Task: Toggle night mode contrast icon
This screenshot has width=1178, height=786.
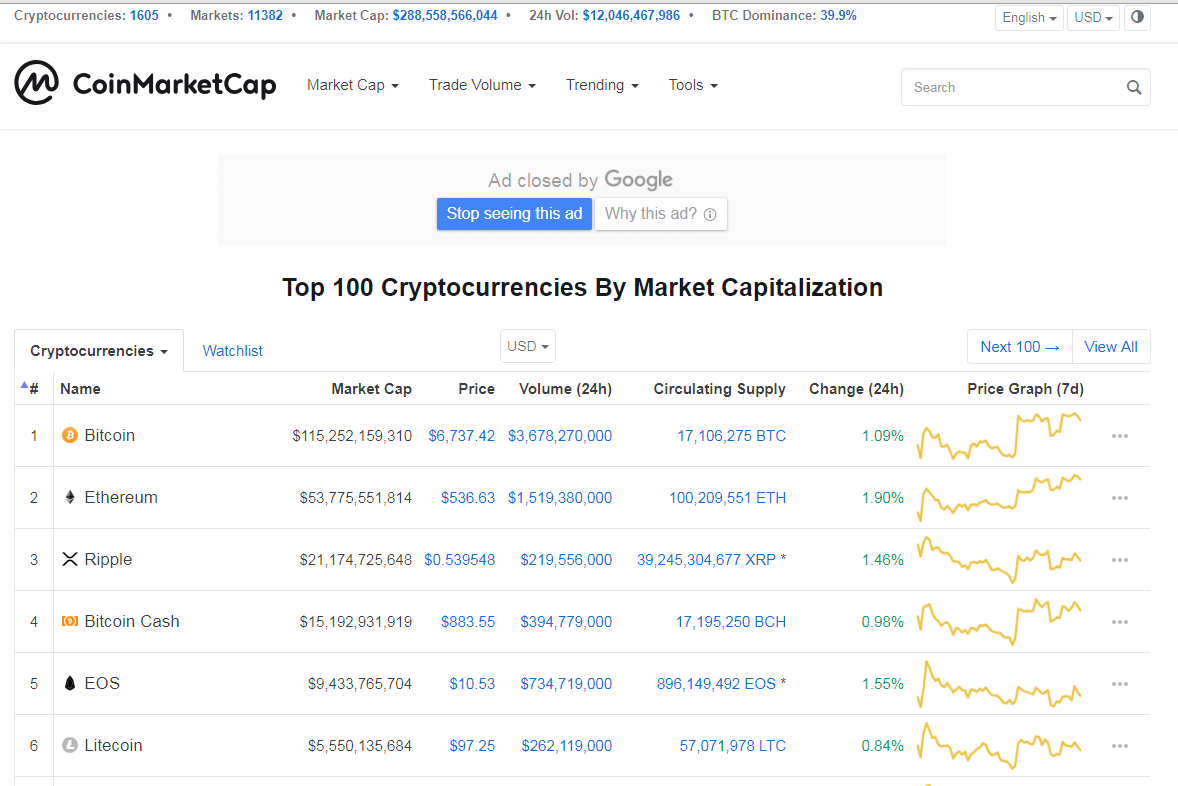Action: (x=1137, y=17)
